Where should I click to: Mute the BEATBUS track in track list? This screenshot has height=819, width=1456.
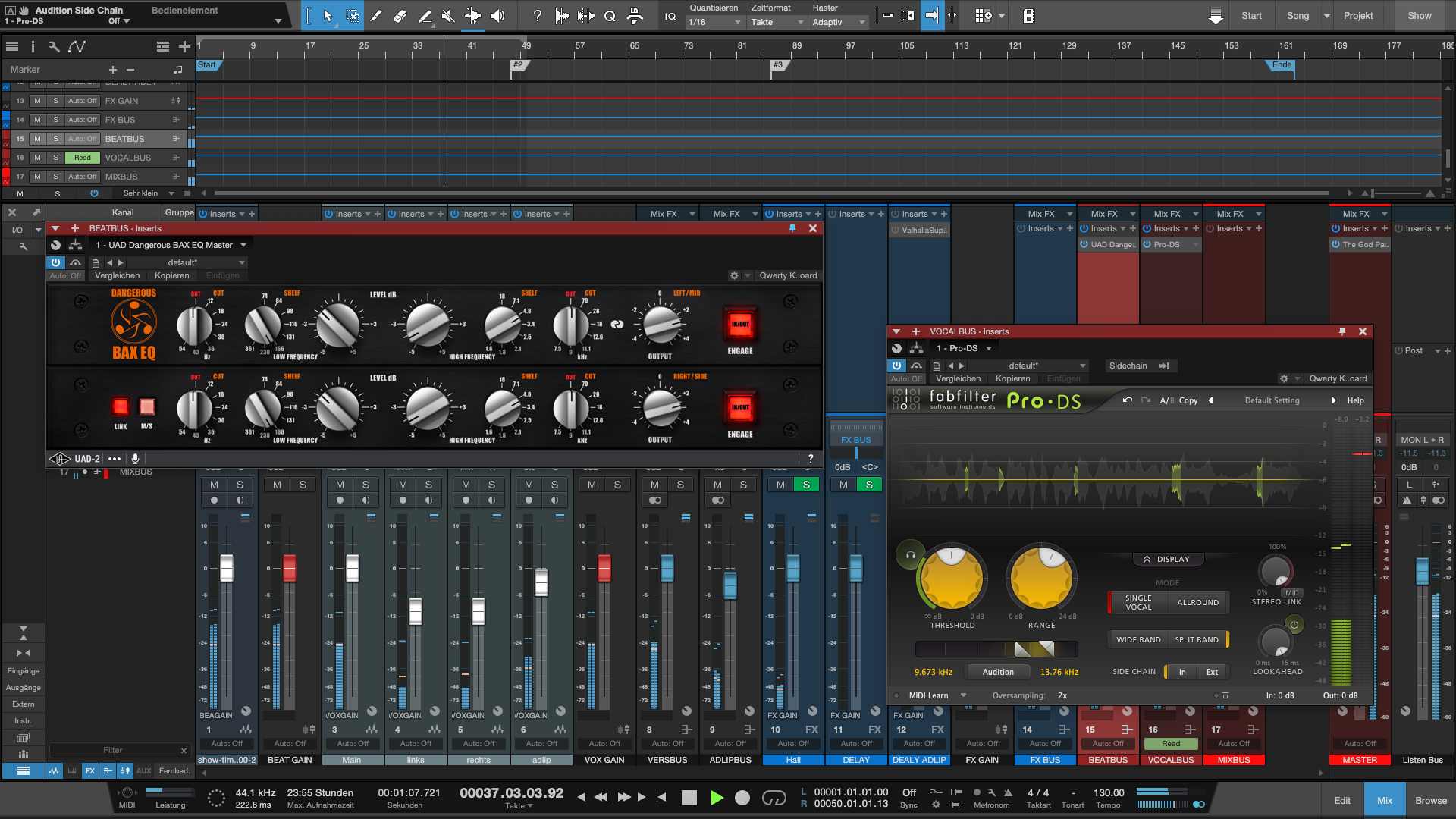pos(37,139)
